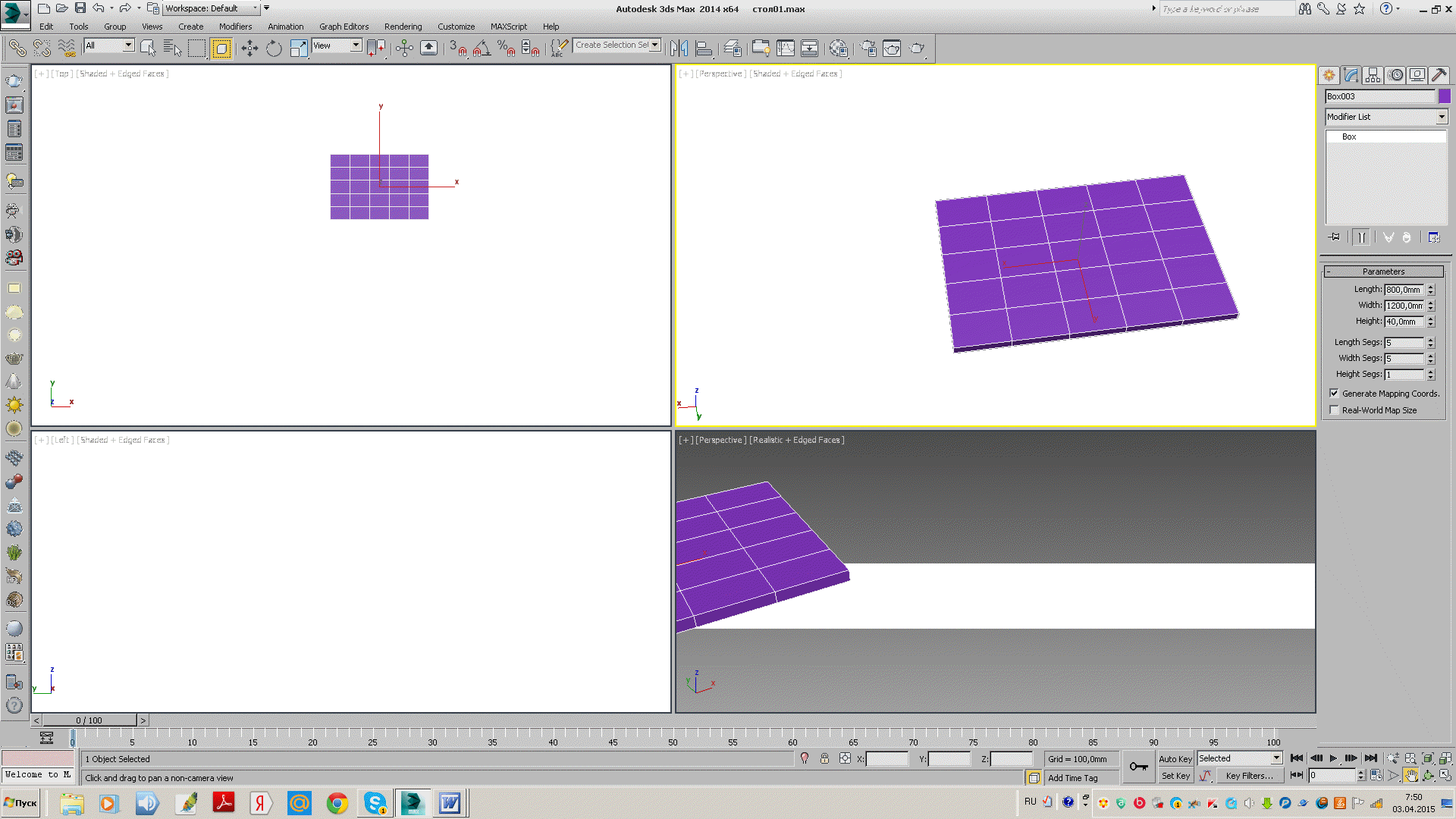Click the Box003 object color swatch
This screenshot has height=819, width=1456.
[x=1444, y=96]
